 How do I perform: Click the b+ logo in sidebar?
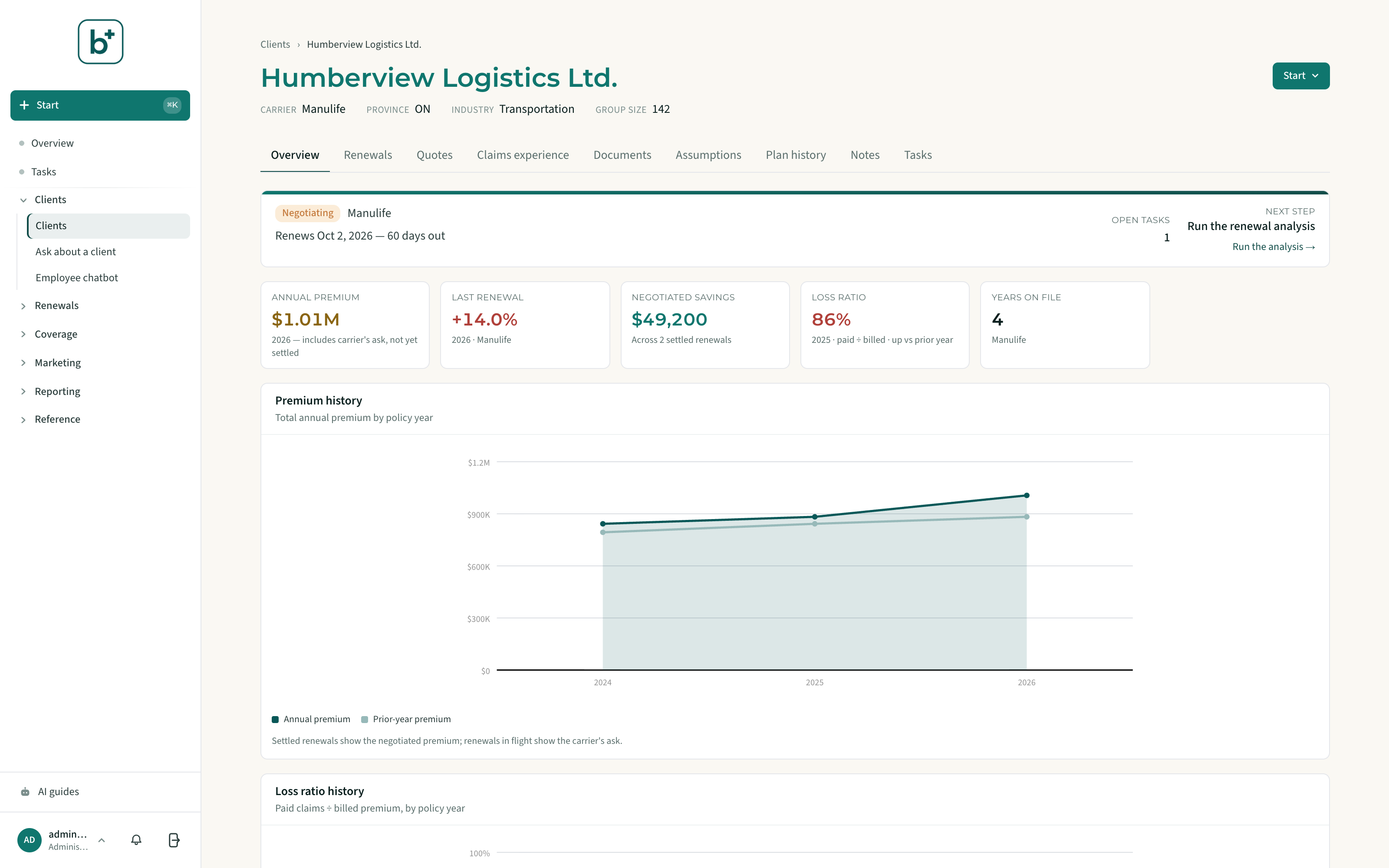click(100, 42)
